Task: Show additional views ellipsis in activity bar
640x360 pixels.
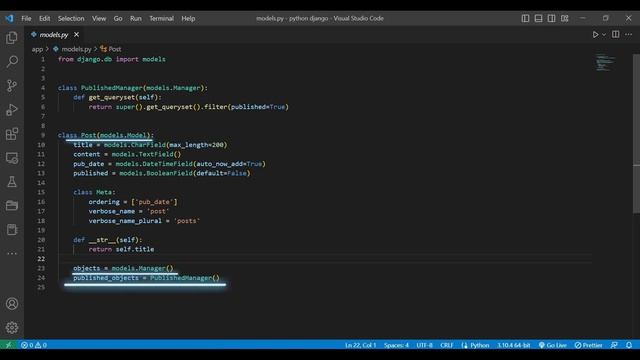Action: [x=12, y=253]
